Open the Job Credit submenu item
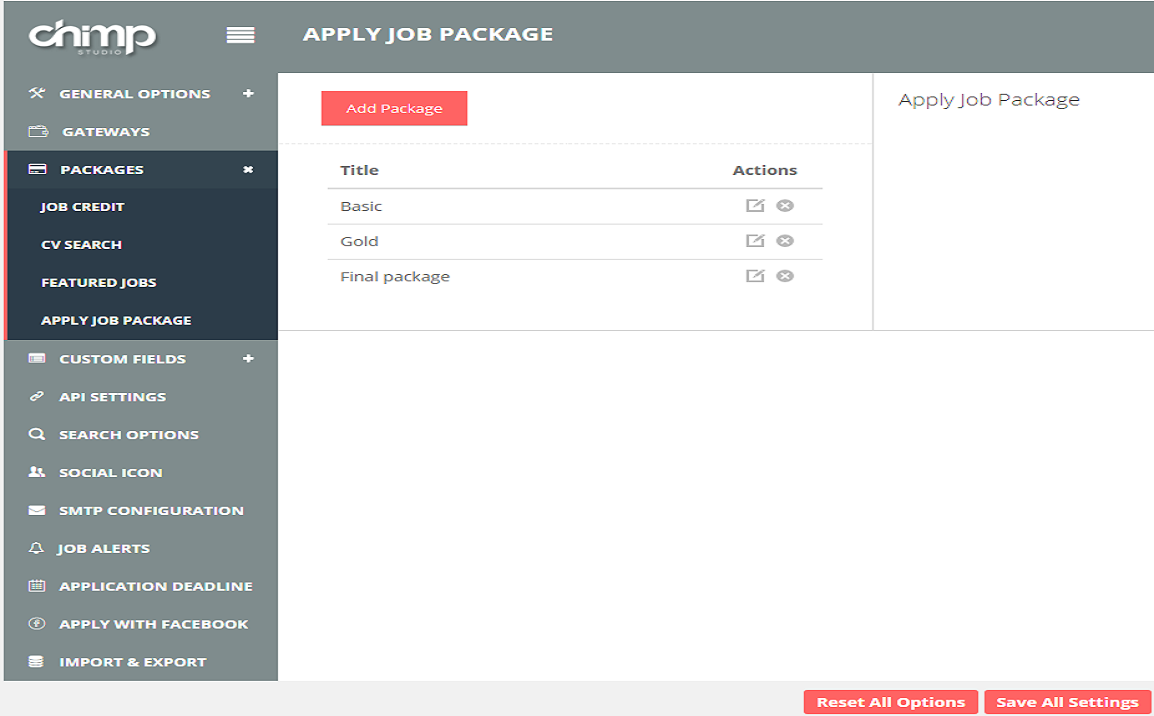Image resolution: width=1154 pixels, height=716 pixels. coord(83,207)
